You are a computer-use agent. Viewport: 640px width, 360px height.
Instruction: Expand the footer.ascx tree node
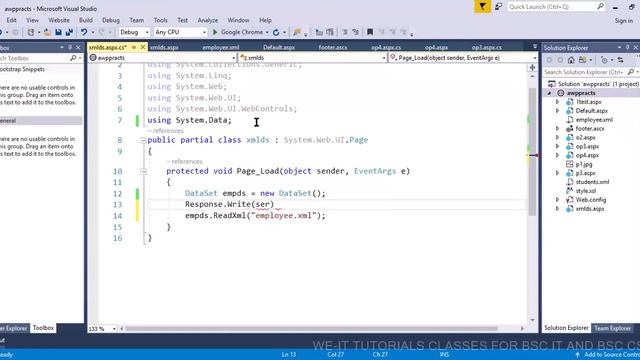click(x=558, y=129)
